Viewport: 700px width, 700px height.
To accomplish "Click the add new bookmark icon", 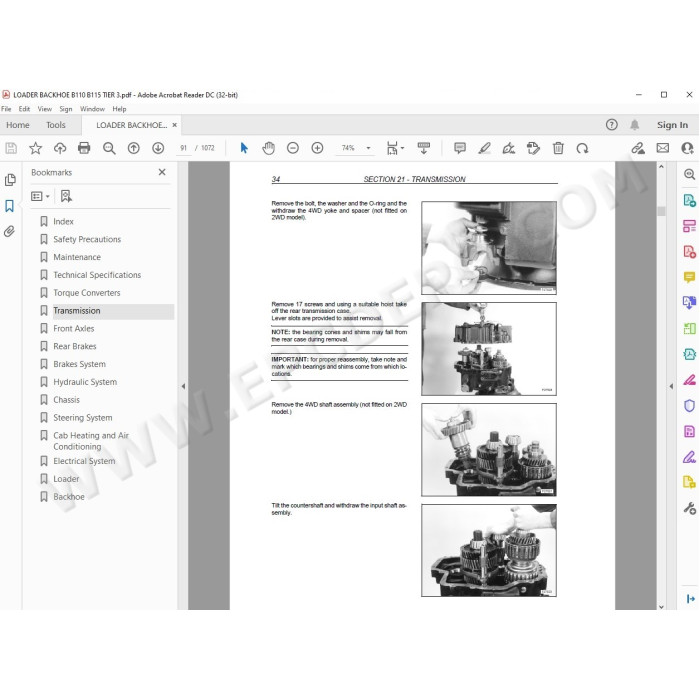I will [66, 196].
